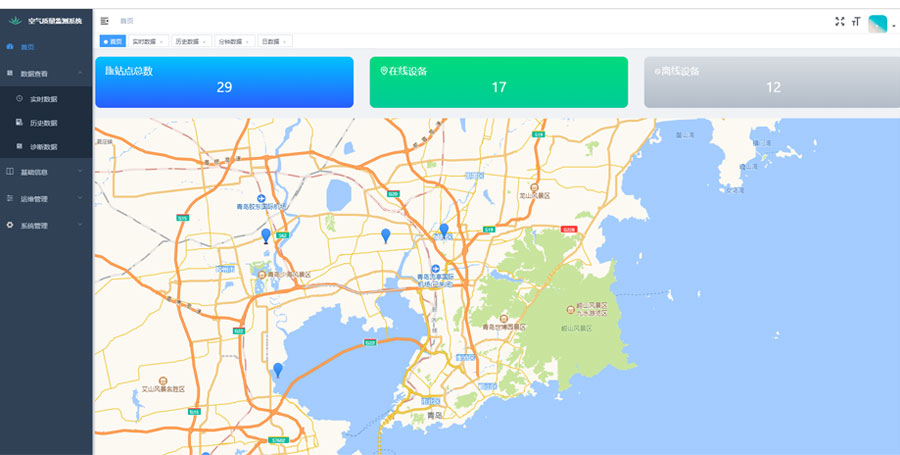Image resolution: width=900 pixels, height=455 pixels.
Task: Click the user avatar in the header
Action: (877, 23)
